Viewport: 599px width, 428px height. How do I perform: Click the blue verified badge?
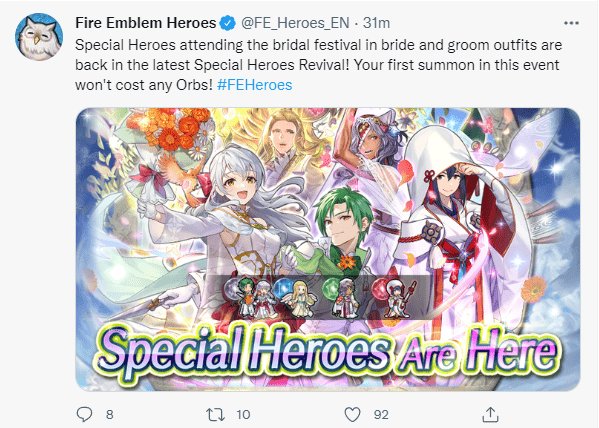[x=227, y=23]
